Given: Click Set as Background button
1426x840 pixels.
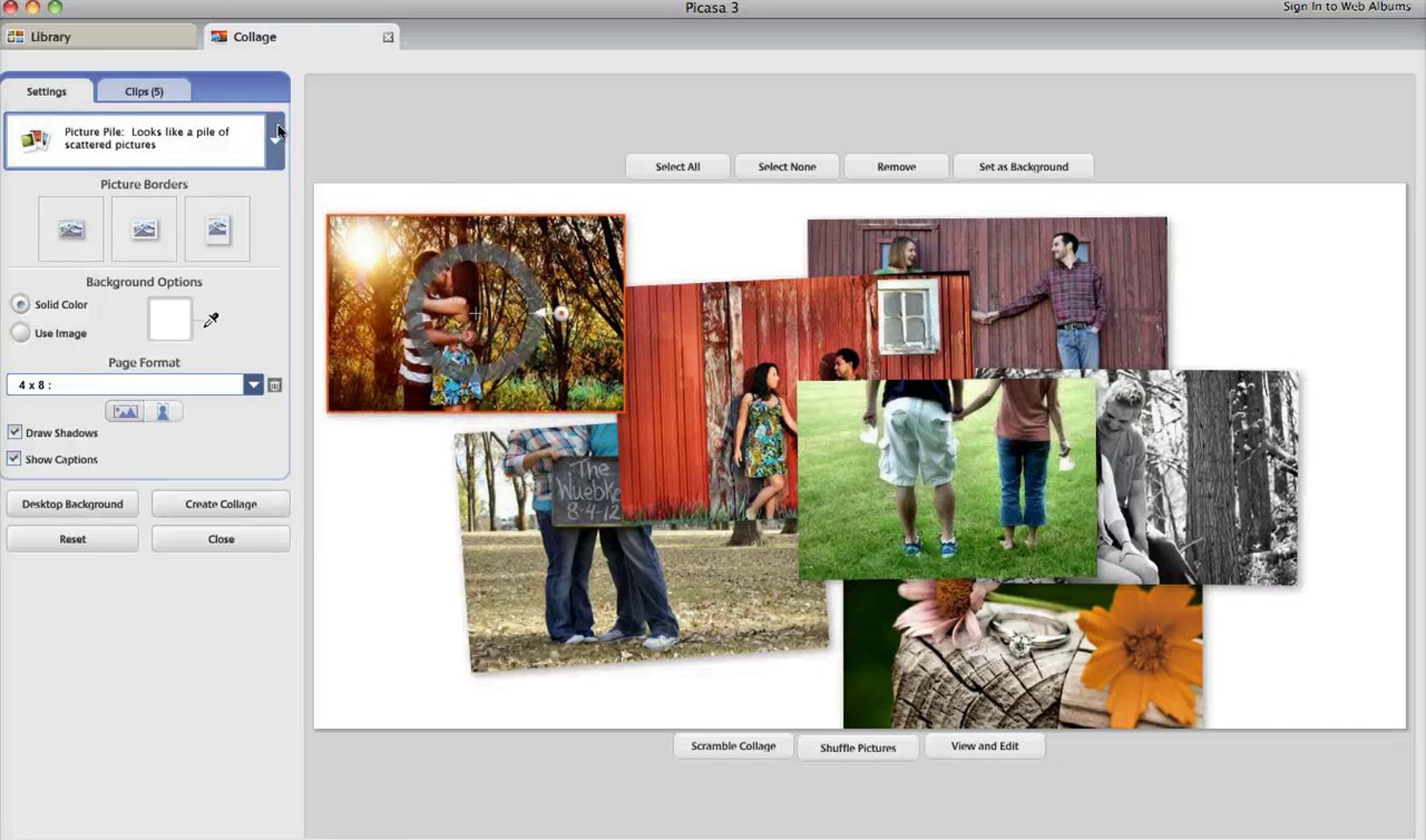Looking at the screenshot, I should pos(1023,167).
